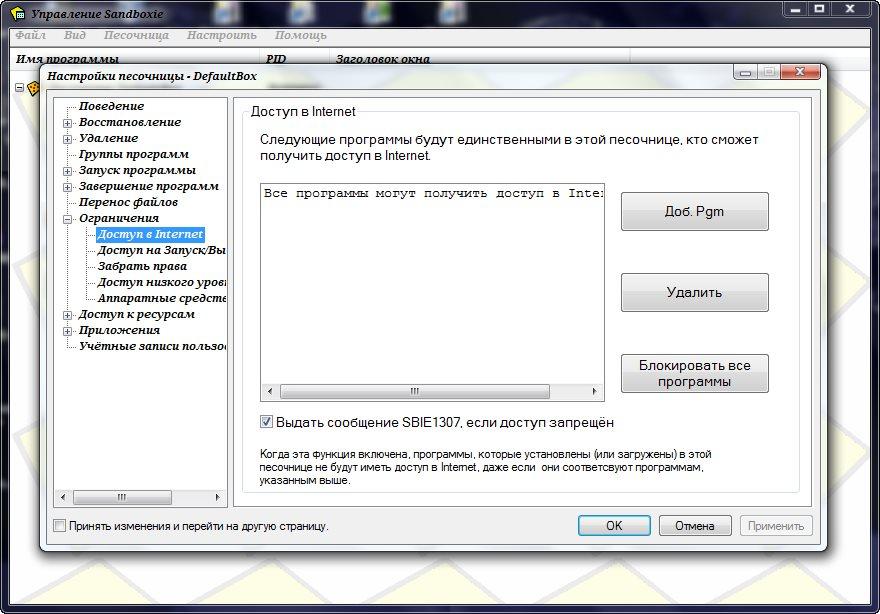This screenshot has width=880, height=614.
Task: Expand the Восстановление tree node
Action: click(67, 123)
